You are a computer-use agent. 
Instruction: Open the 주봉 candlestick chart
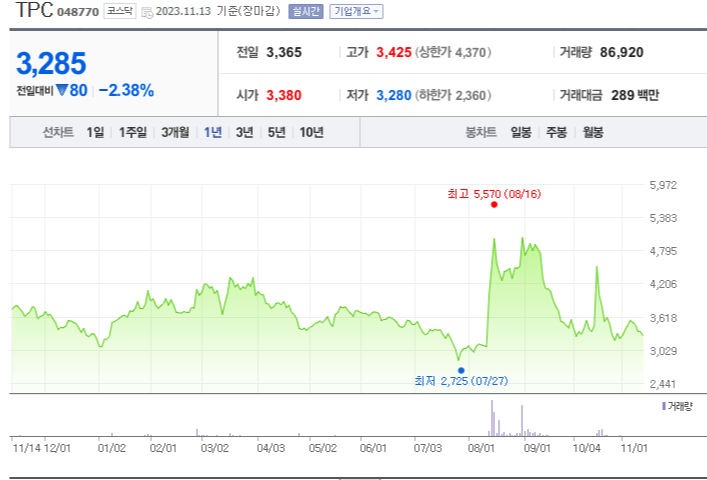click(x=556, y=132)
